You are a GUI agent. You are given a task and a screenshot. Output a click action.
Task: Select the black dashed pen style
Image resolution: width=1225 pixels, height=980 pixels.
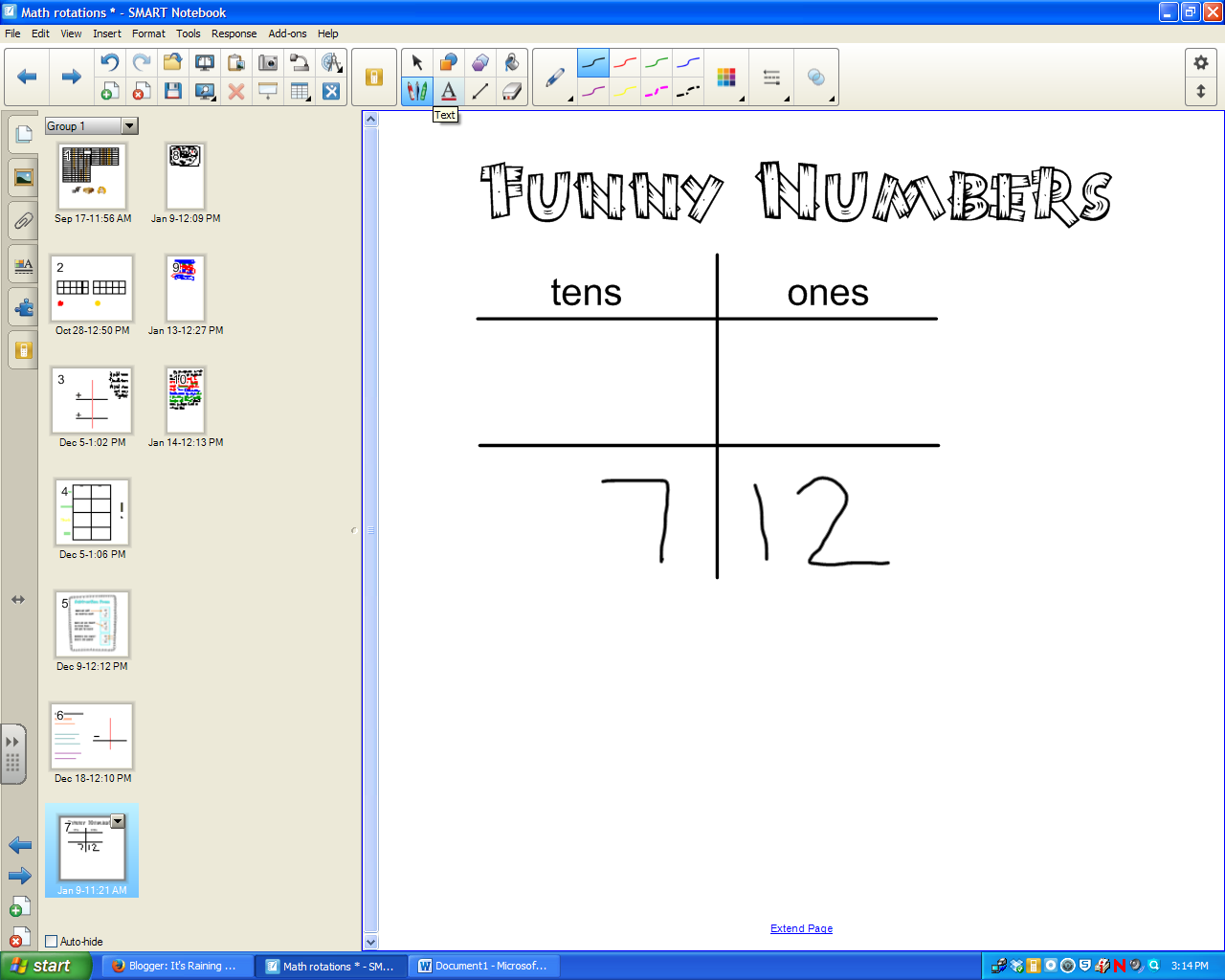[688, 92]
